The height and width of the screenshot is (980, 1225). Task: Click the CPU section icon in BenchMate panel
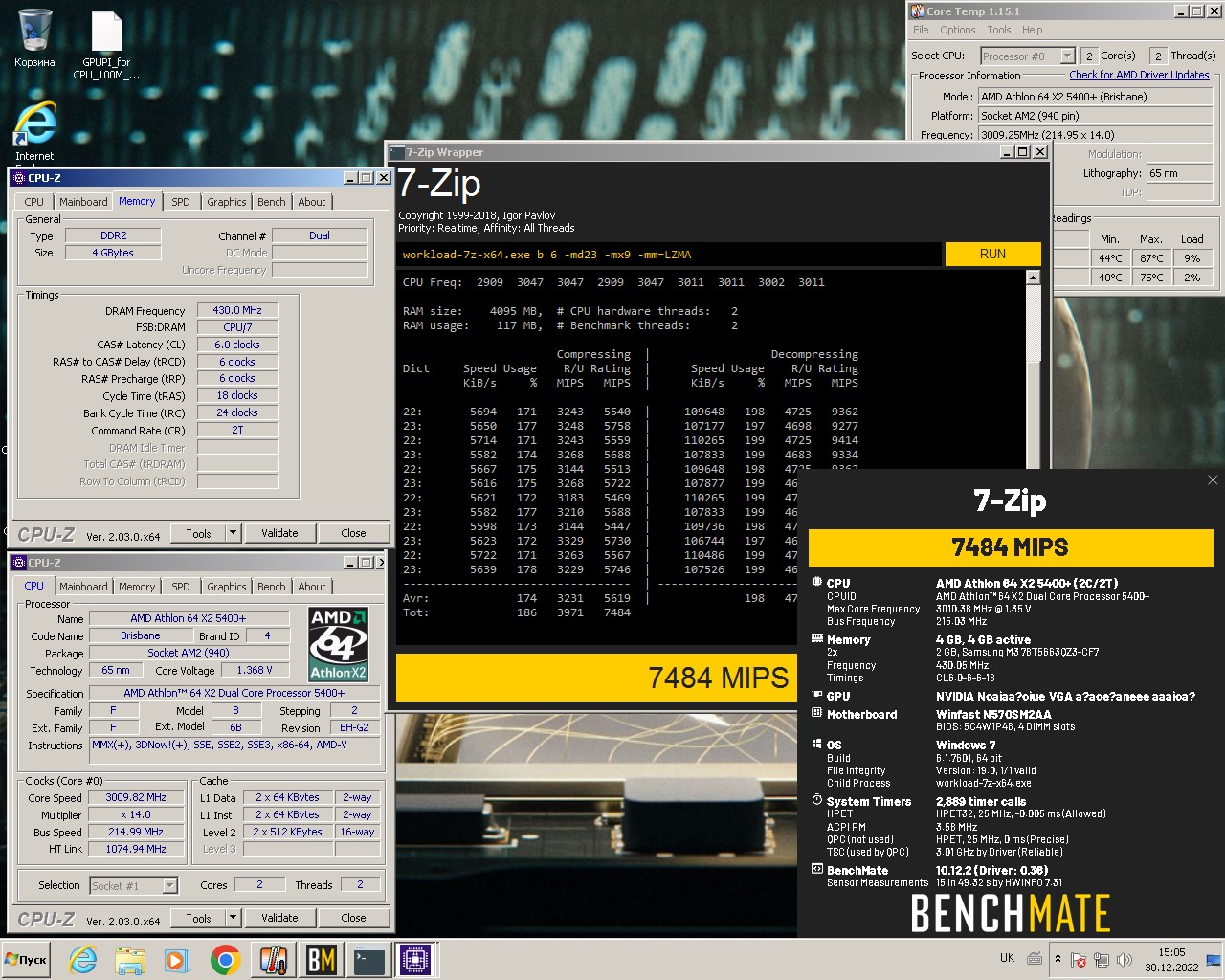(x=816, y=582)
